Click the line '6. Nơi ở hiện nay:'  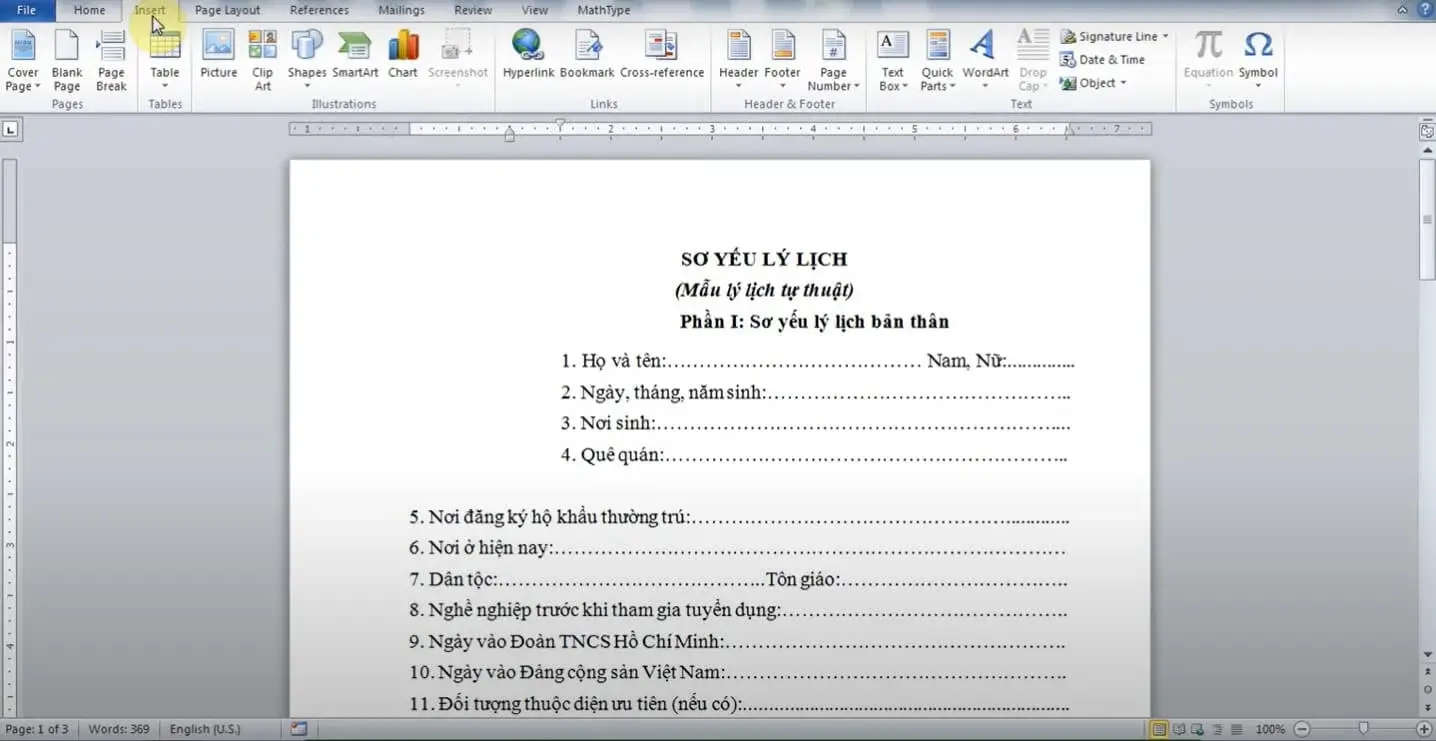[x=738, y=549]
